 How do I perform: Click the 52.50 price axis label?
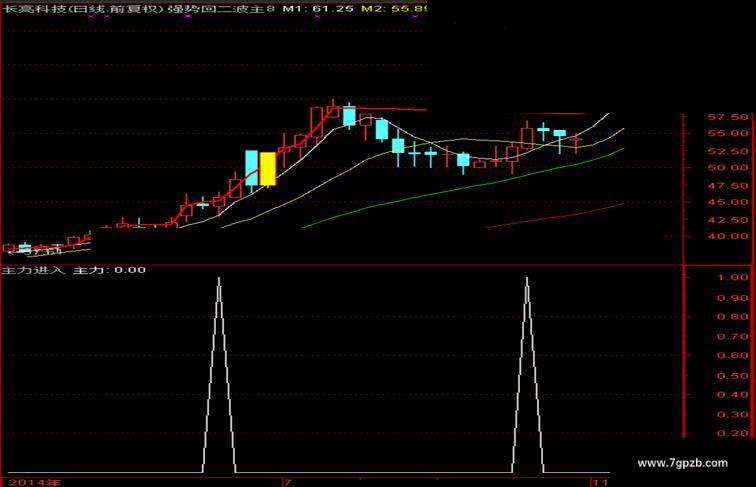pyautogui.click(x=728, y=151)
